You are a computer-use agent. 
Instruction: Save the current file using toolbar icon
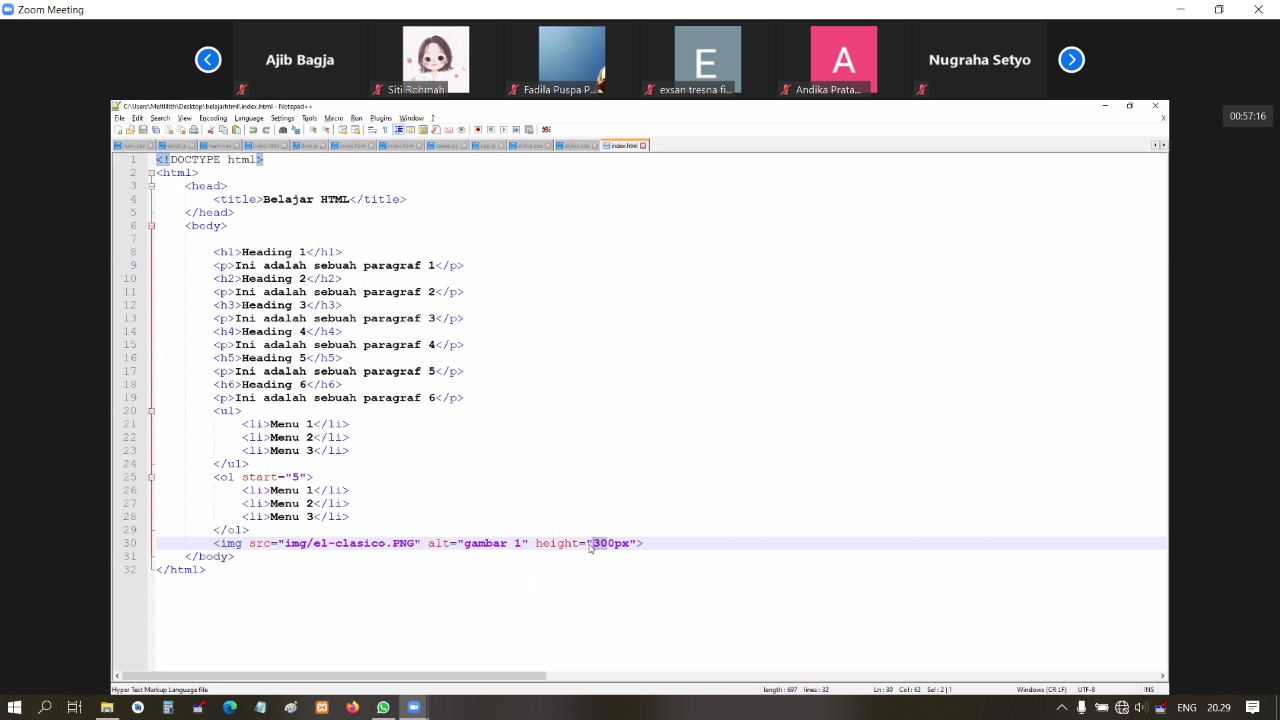click(143, 130)
